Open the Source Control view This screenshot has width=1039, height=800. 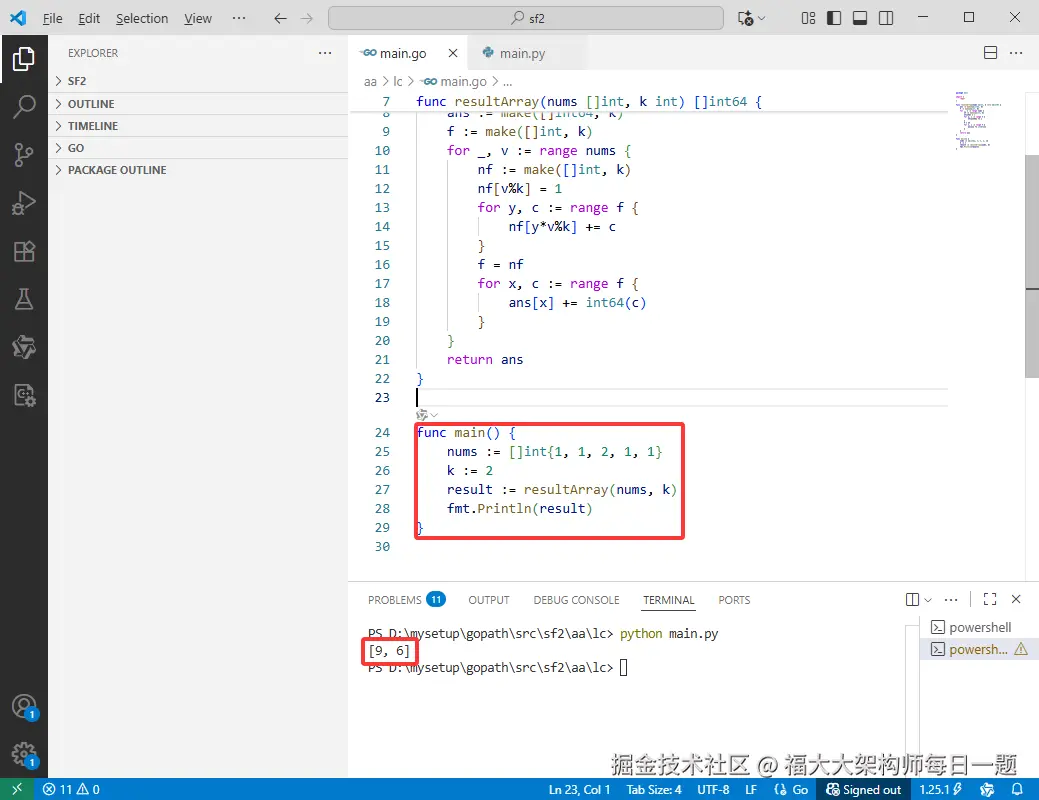click(x=24, y=155)
